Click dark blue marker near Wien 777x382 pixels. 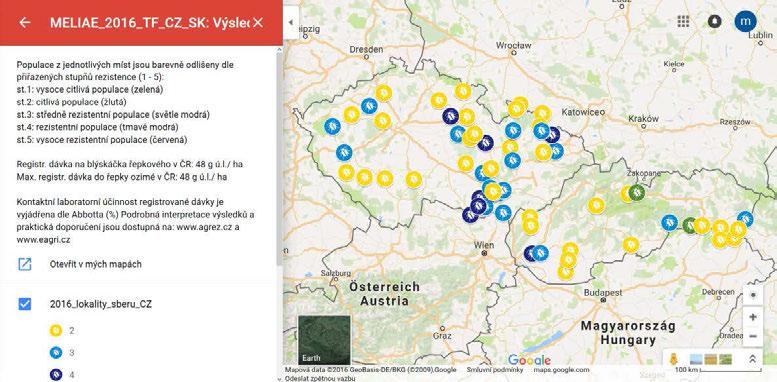click(x=530, y=253)
